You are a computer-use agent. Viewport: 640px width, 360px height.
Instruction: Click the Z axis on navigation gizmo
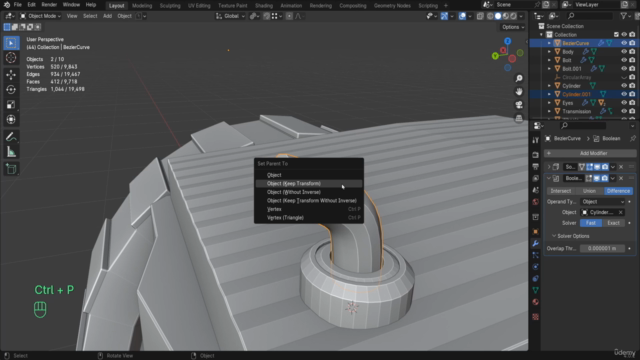[x=507, y=41]
